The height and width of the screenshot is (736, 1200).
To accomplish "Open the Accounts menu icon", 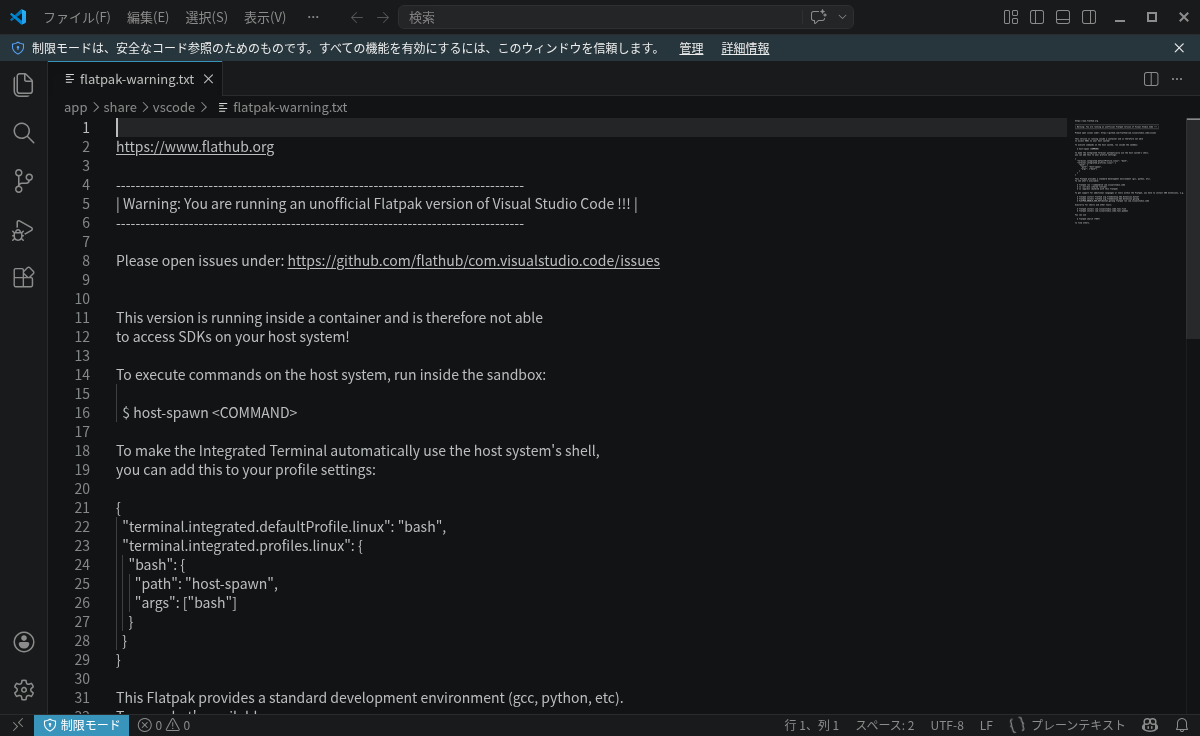I will click(23, 642).
